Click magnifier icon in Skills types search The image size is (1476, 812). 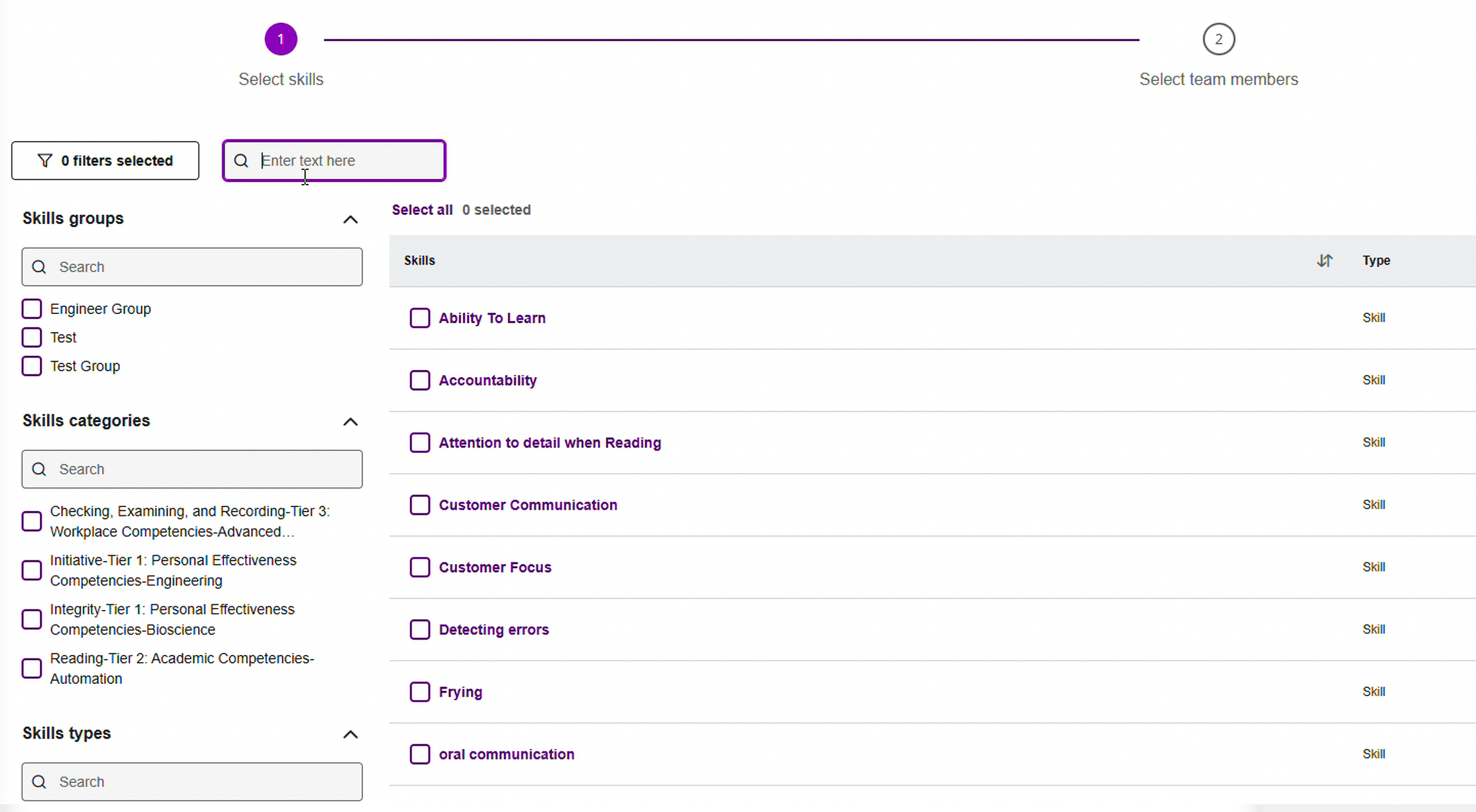pos(39,782)
